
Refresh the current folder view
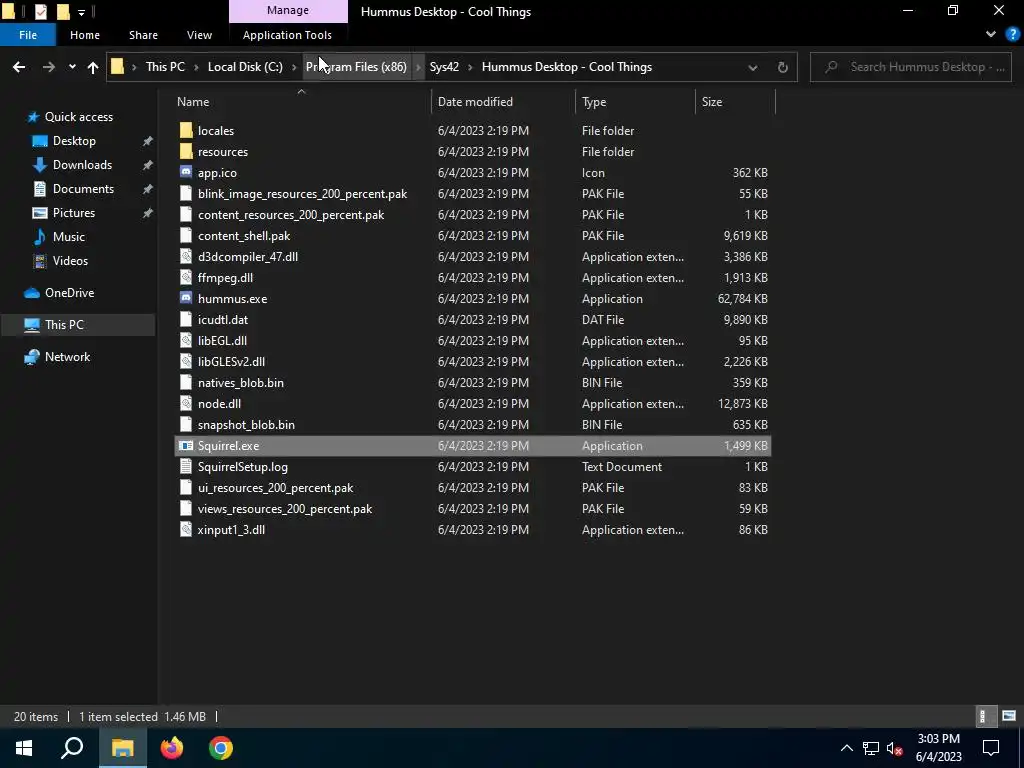[x=782, y=67]
